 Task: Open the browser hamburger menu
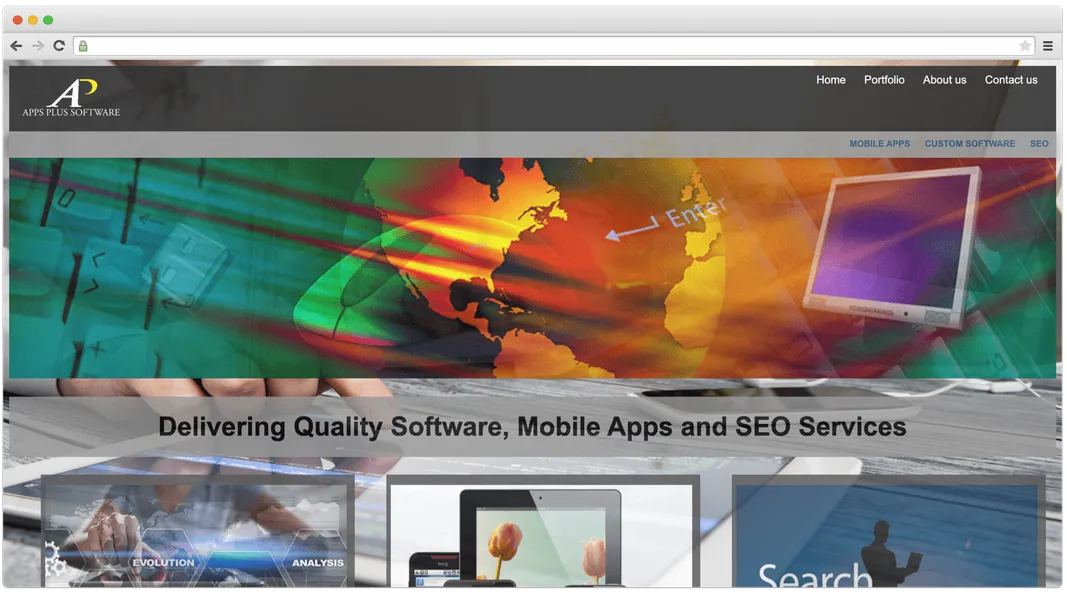coord(1048,45)
